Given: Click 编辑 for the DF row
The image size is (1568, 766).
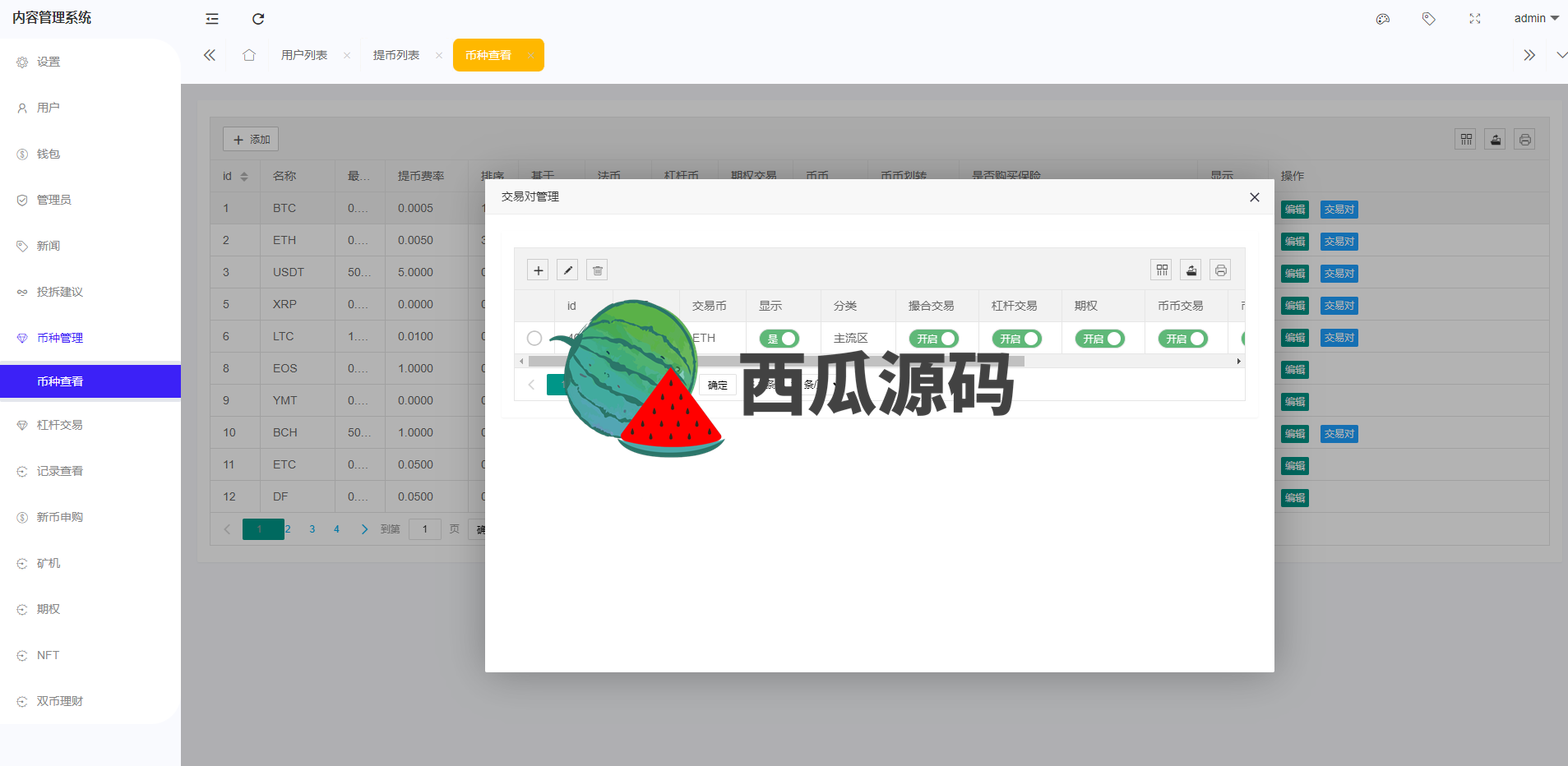Looking at the screenshot, I should point(1295,498).
